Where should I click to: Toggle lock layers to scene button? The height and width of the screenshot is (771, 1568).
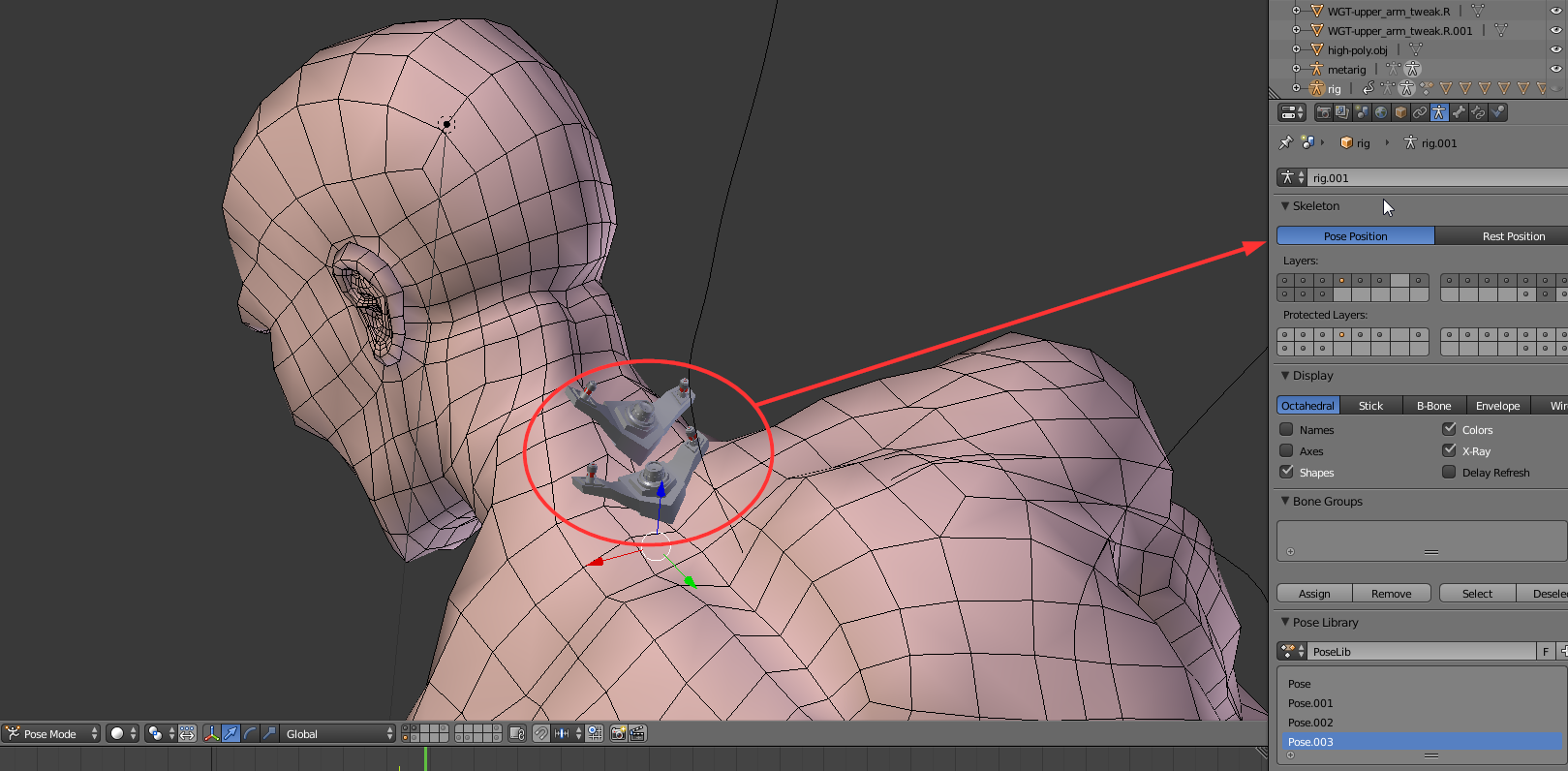(517, 733)
